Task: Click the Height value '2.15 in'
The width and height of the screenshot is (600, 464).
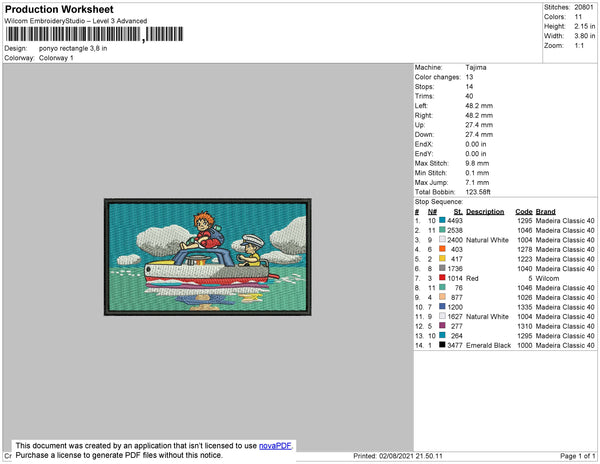Action: click(584, 26)
